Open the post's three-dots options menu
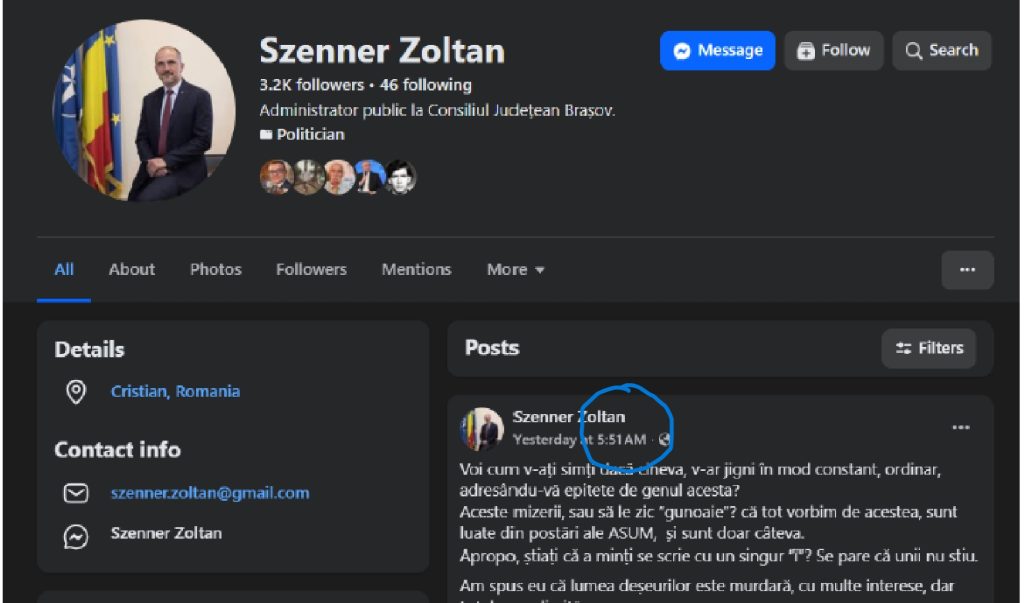 pyautogui.click(x=961, y=428)
